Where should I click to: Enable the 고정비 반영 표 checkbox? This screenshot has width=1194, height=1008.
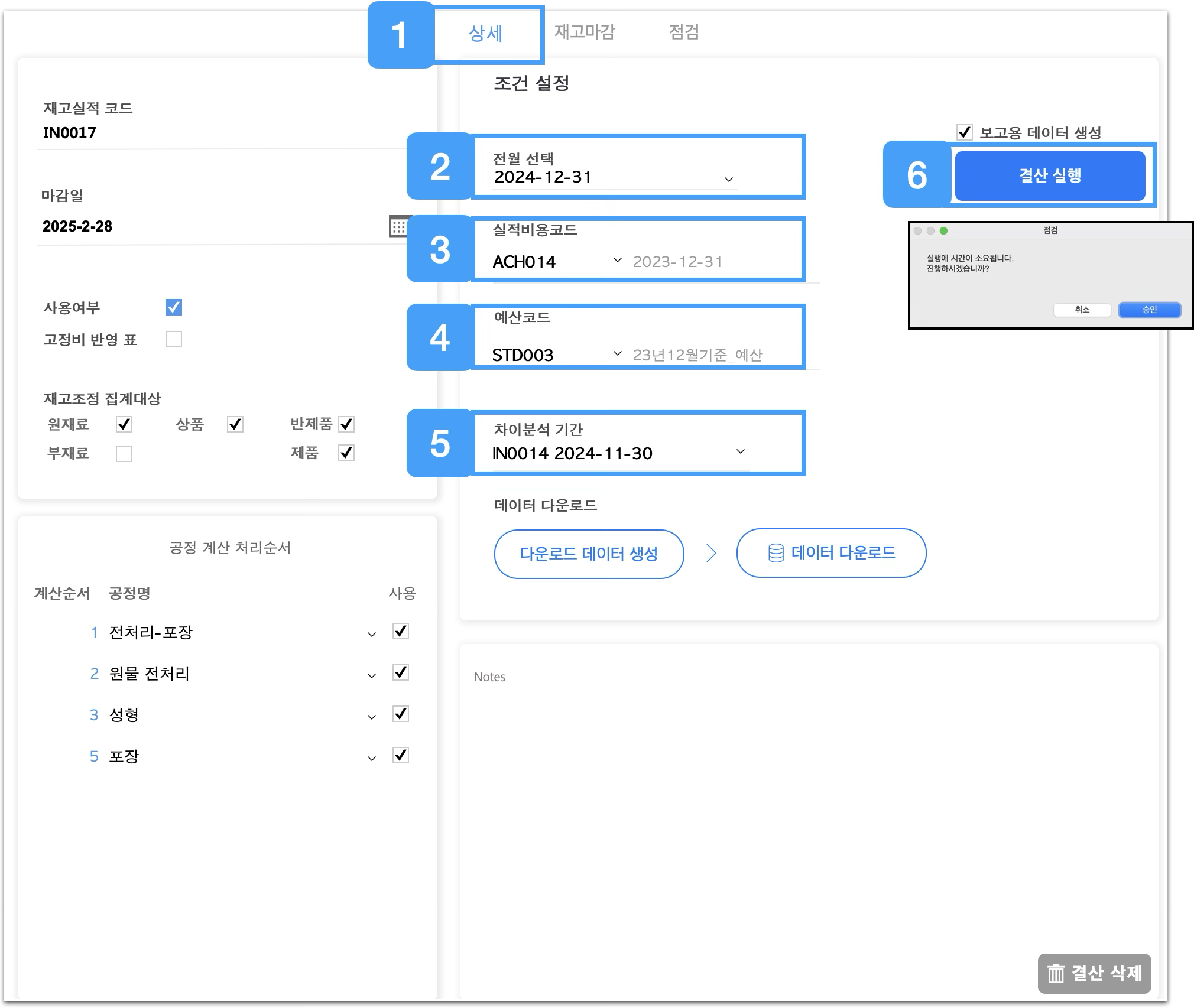point(174,339)
